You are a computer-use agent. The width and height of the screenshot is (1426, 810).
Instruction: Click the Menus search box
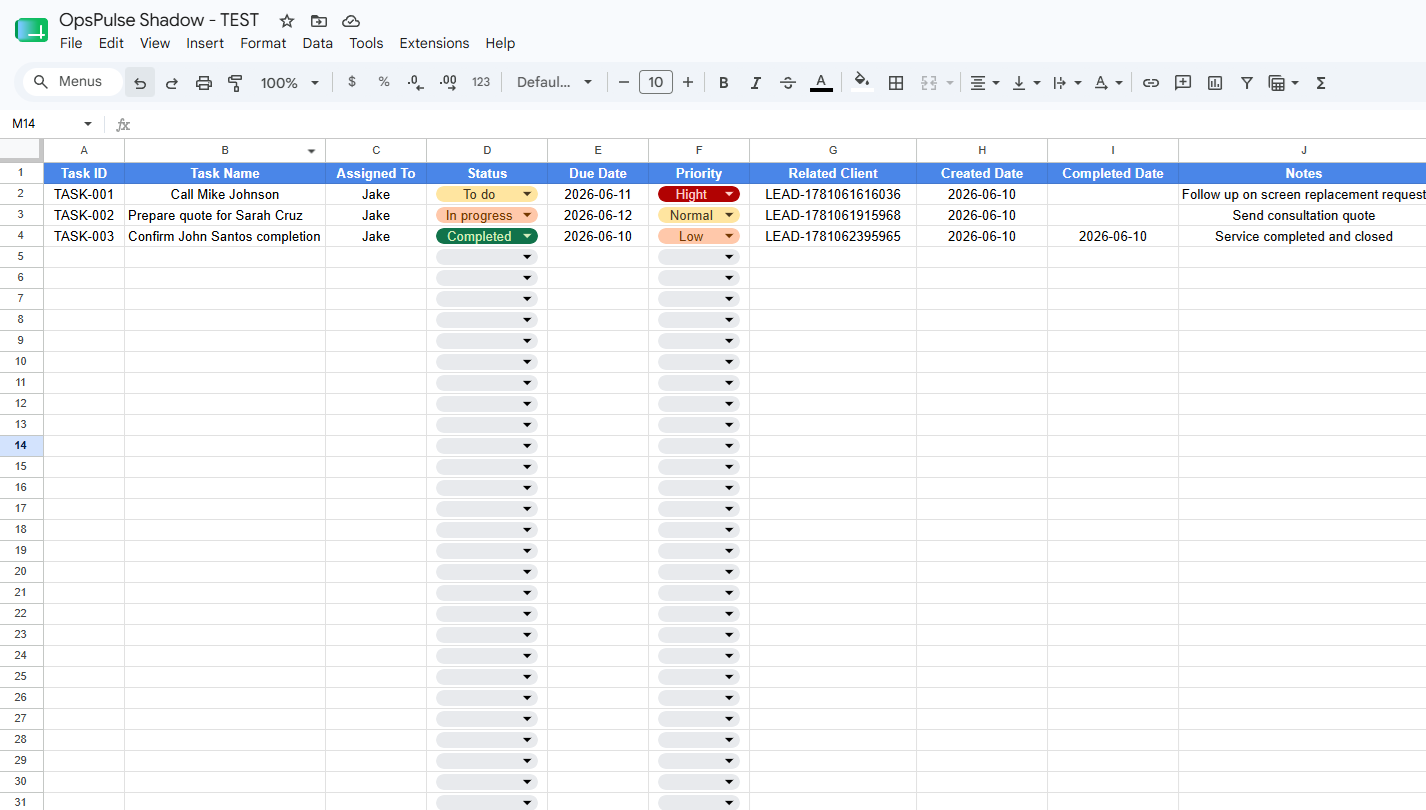tap(72, 82)
